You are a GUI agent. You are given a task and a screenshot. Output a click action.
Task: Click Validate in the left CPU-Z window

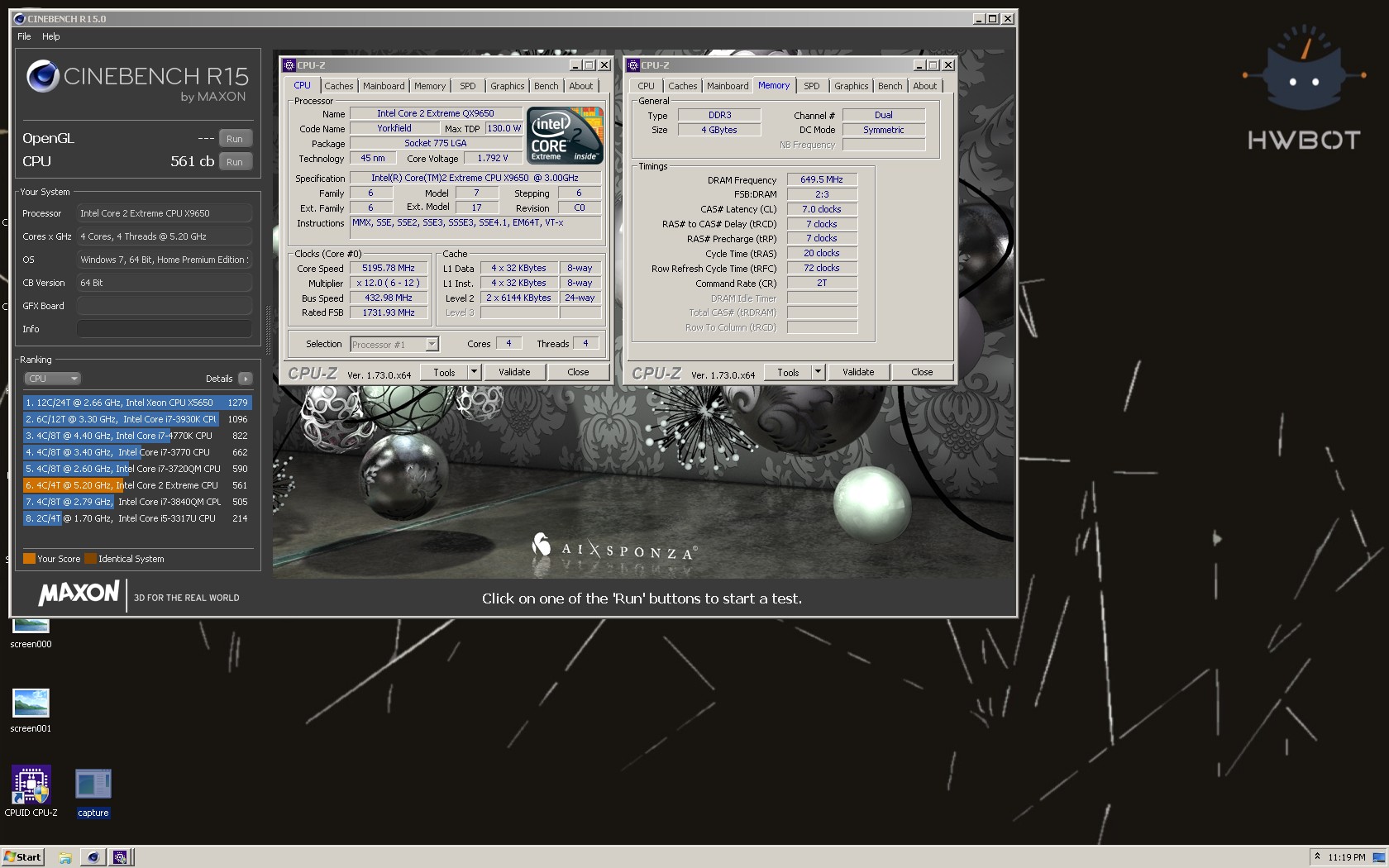514,373
